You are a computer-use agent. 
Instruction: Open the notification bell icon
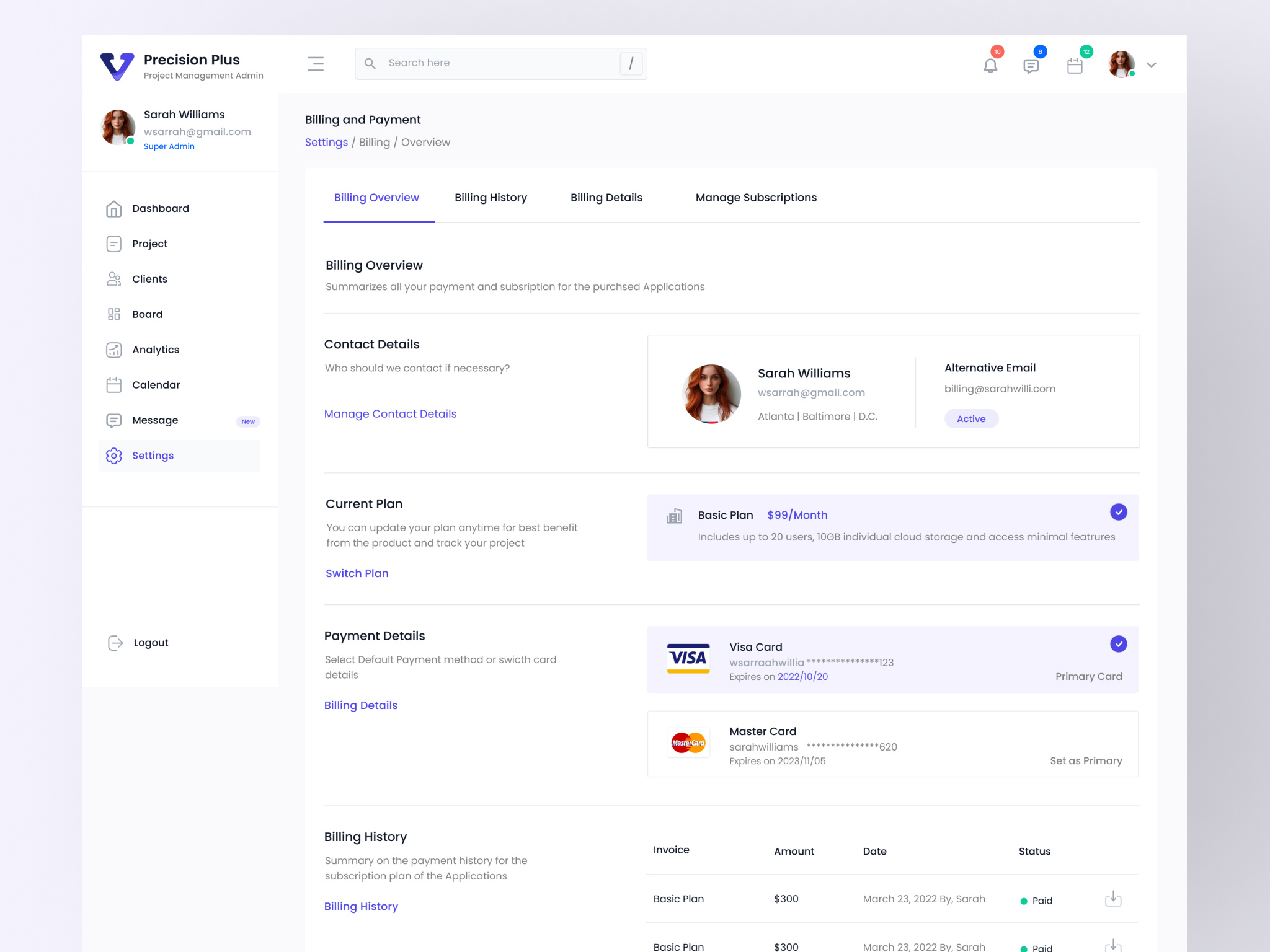tap(990, 64)
